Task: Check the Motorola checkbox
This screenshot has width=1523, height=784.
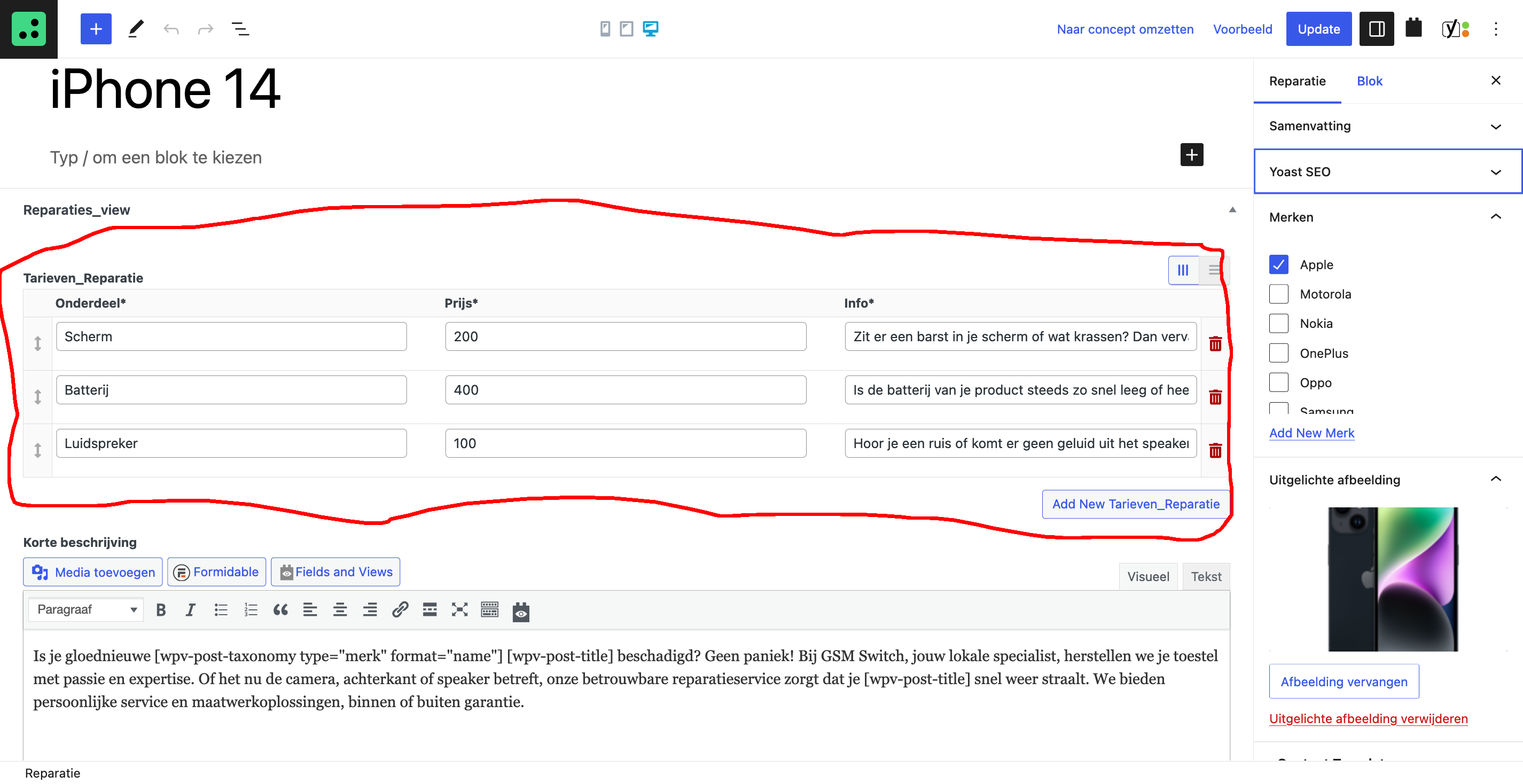Action: [x=1278, y=294]
